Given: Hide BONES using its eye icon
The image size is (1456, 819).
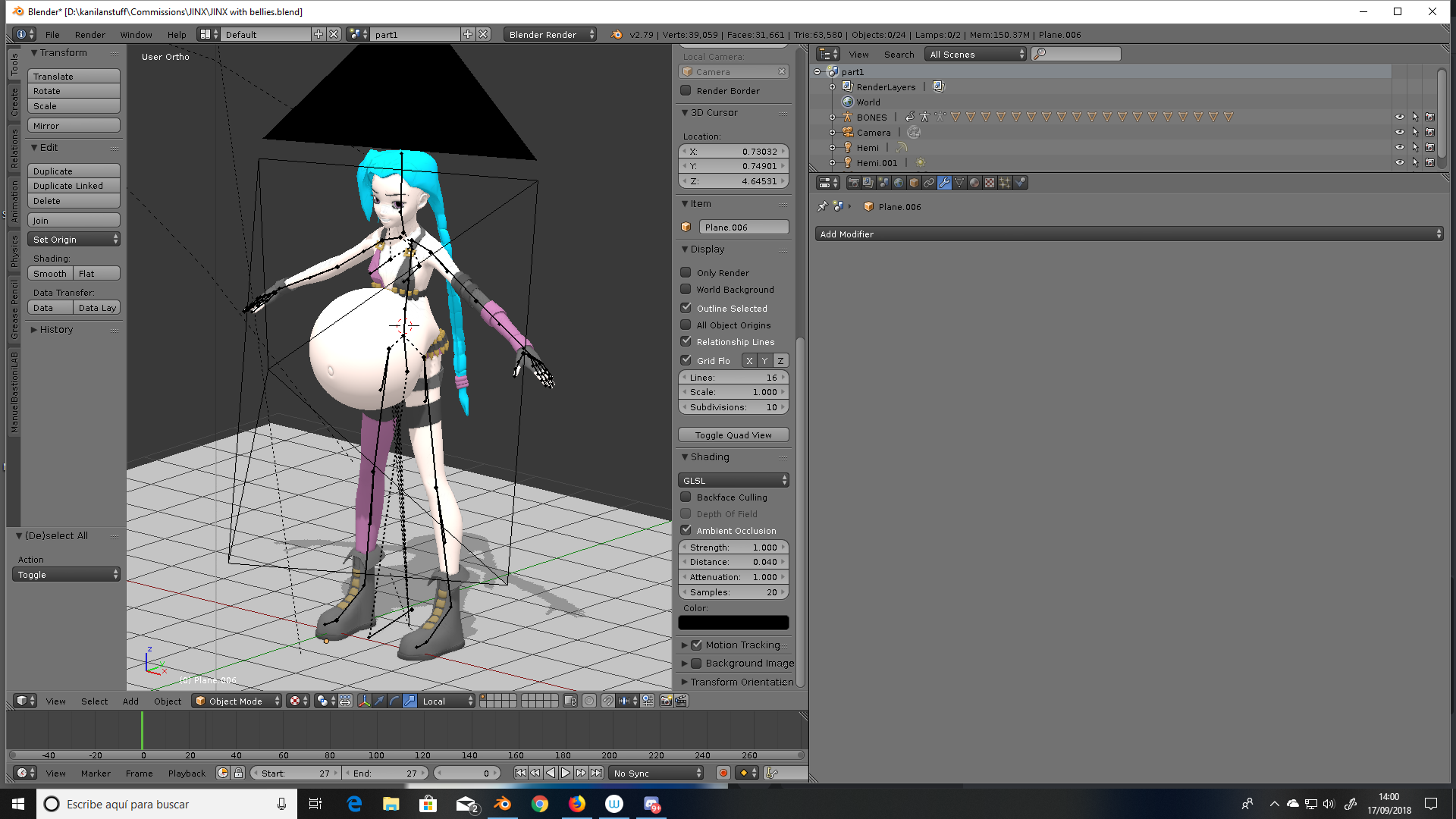Looking at the screenshot, I should (1400, 117).
